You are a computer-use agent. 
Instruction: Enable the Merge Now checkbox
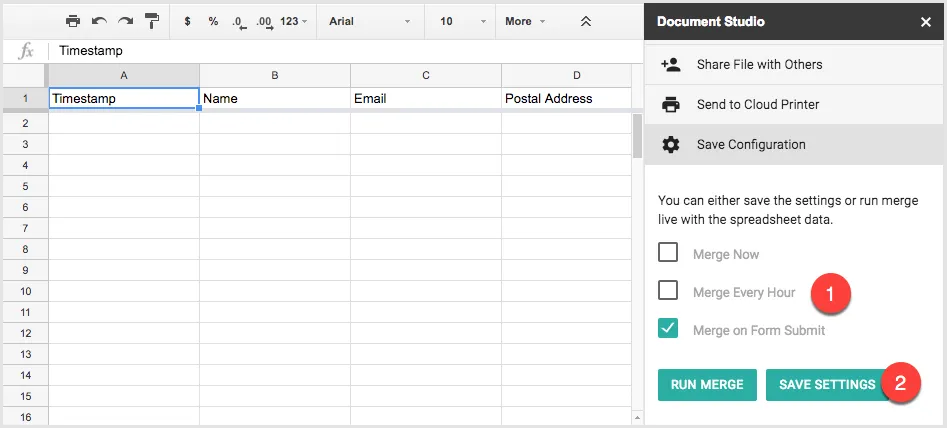[668, 253]
